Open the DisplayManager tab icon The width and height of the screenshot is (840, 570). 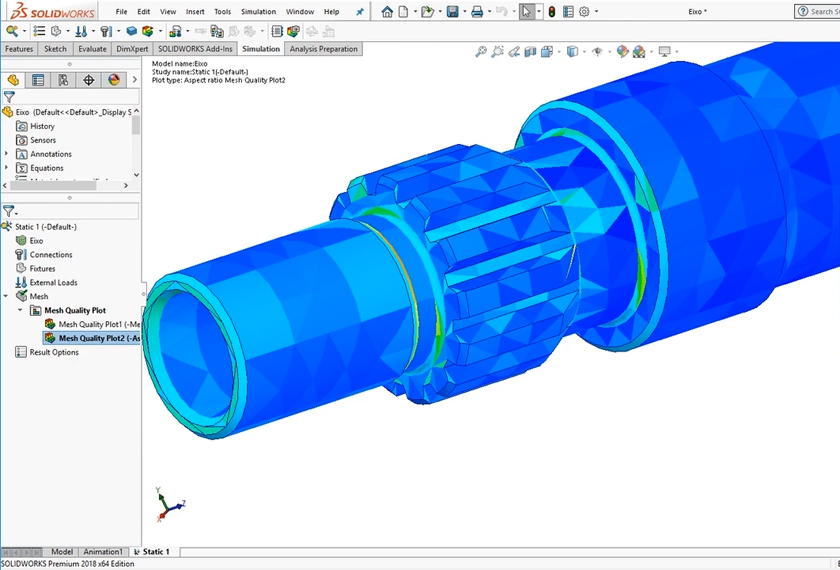tap(113, 80)
